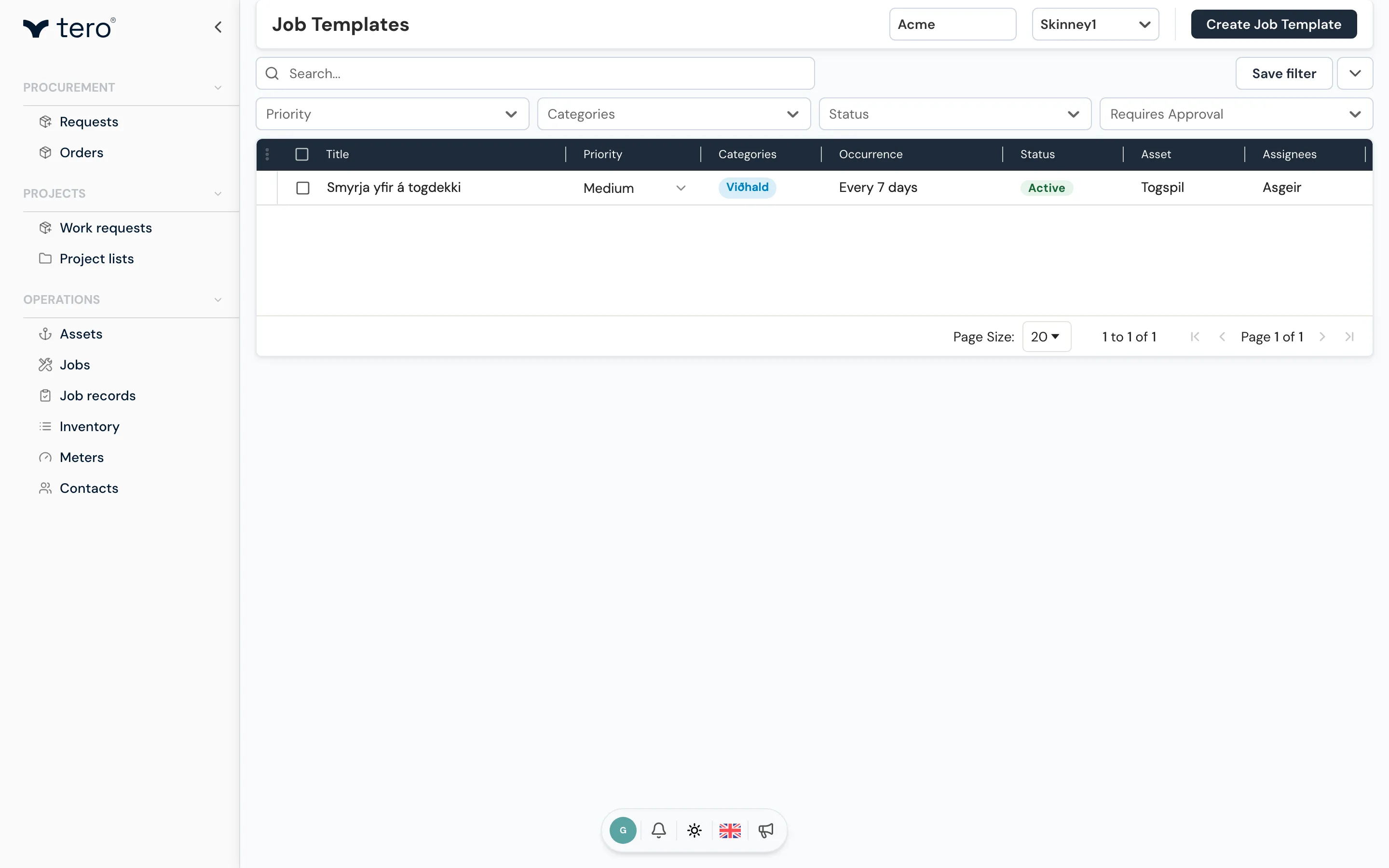Click the Orders box icon
Viewport: 1389px width, 868px height.
coord(45,153)
